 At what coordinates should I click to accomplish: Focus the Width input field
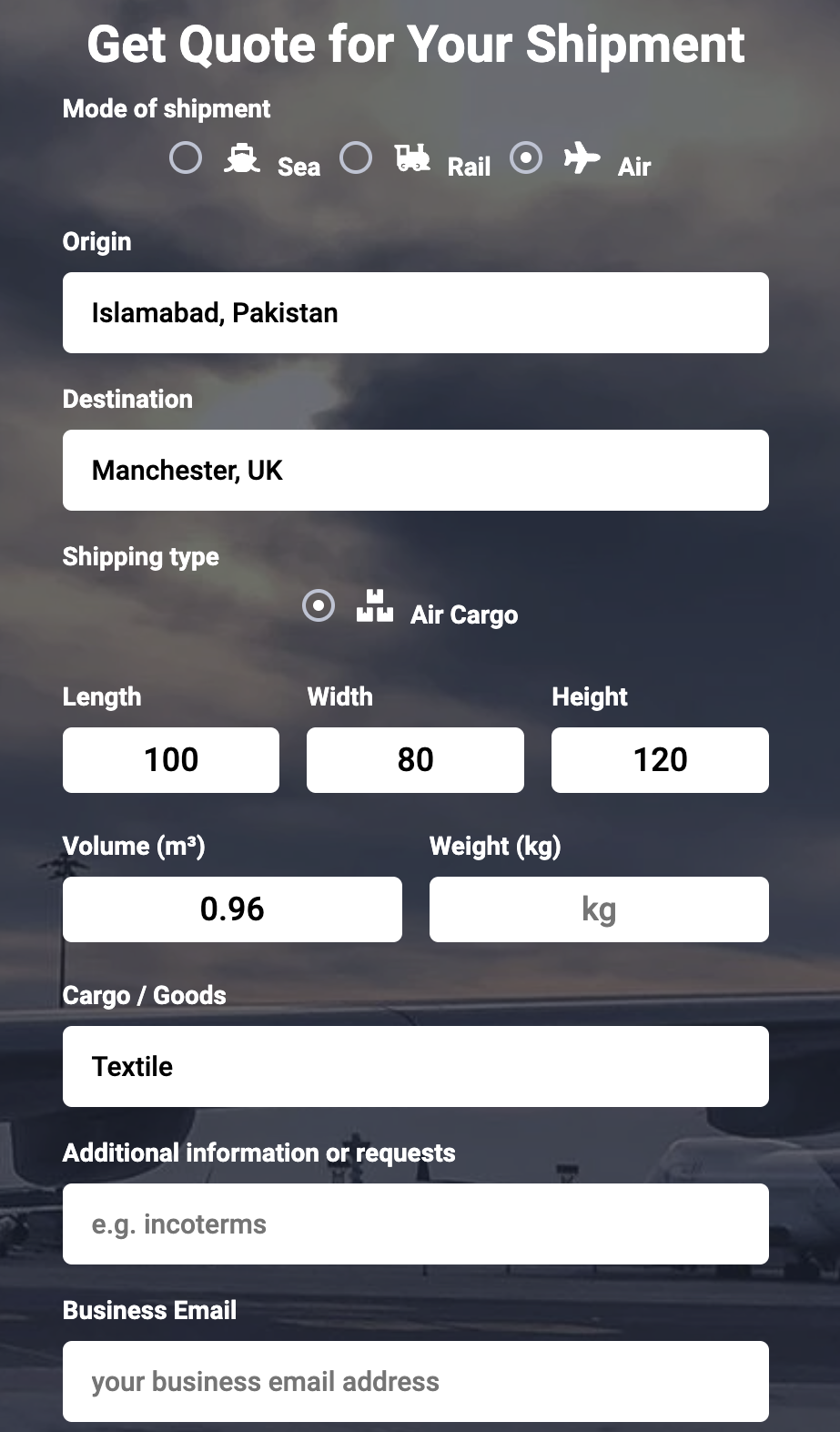[415, 760]
